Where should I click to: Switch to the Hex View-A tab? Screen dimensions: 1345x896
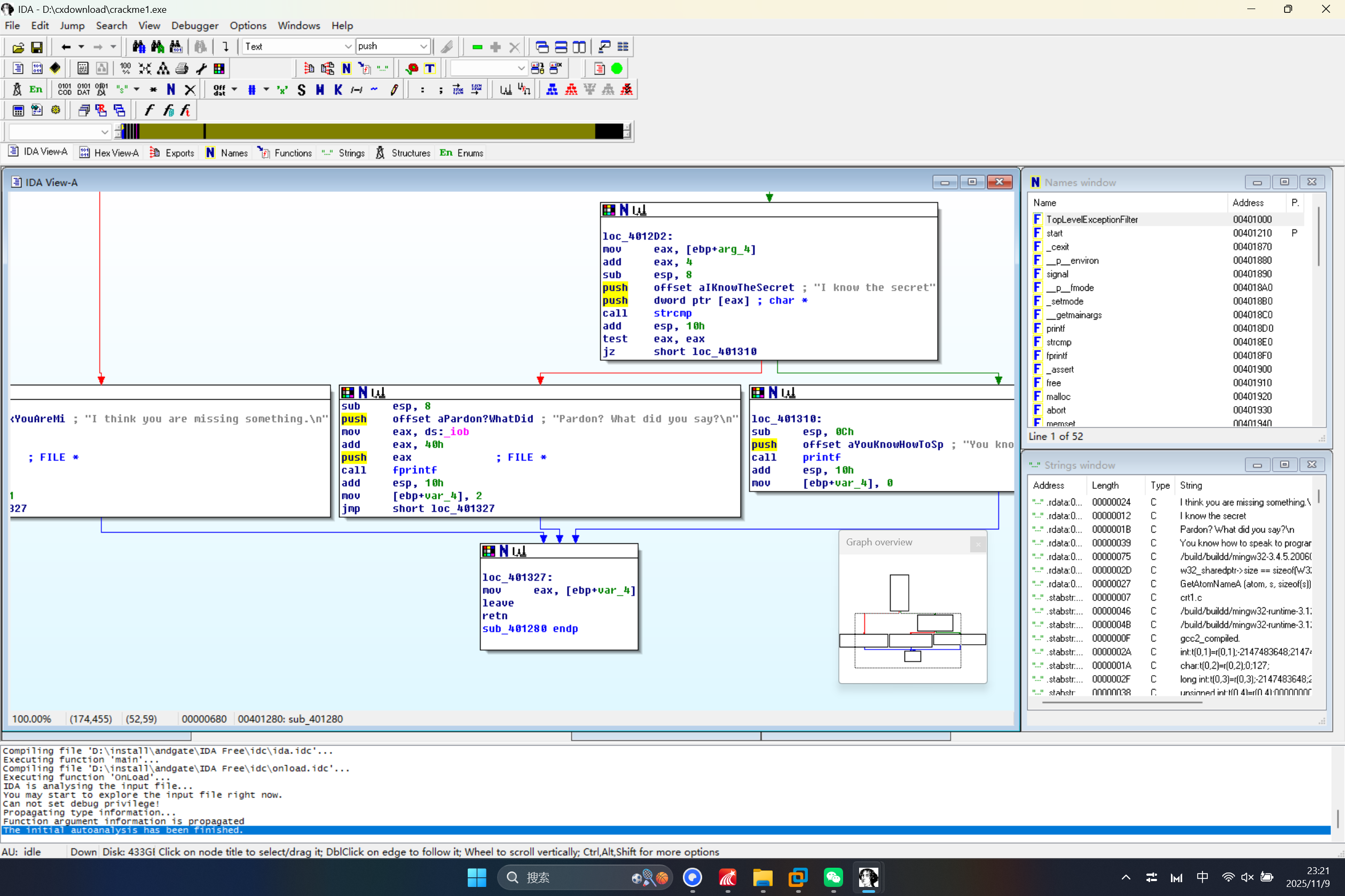pyautogui.click(x=109, y=153)
